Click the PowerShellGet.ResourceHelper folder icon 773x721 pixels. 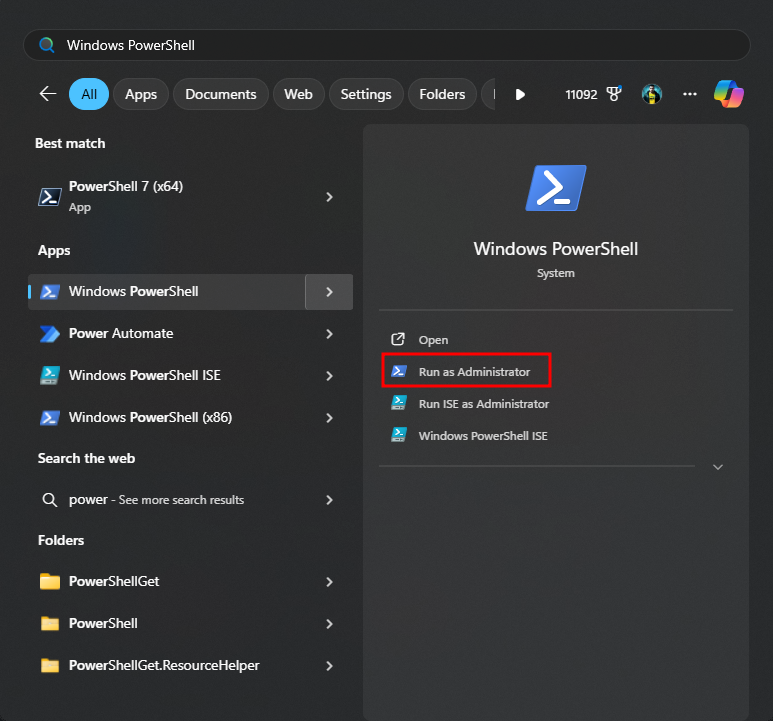50,665
